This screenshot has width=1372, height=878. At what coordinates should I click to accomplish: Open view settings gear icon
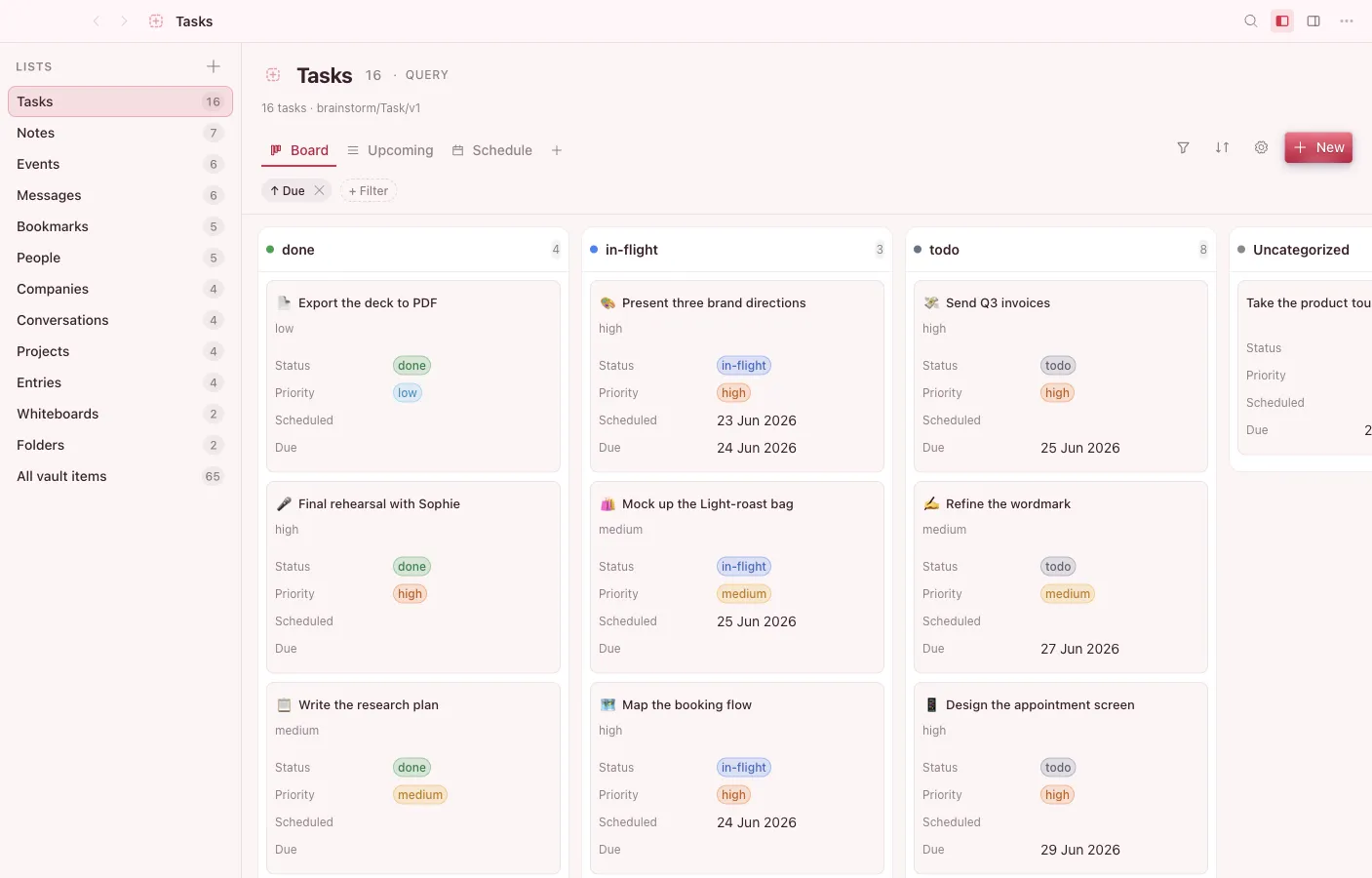[1261, 147]
